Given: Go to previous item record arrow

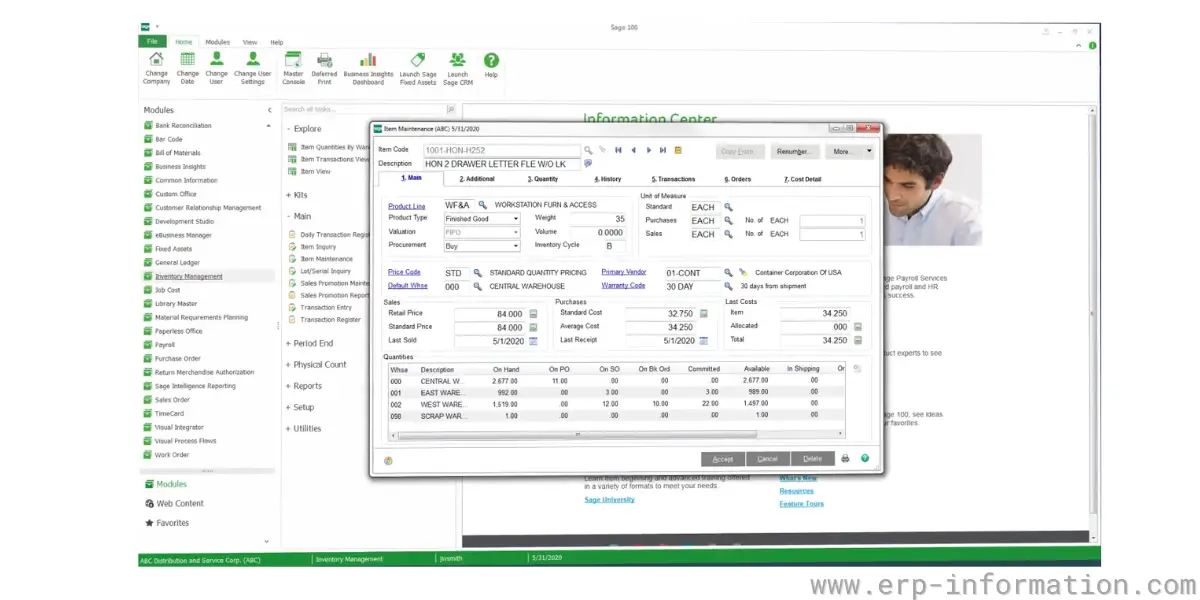Looking at the screenshot, I should (x=633, y=150).
